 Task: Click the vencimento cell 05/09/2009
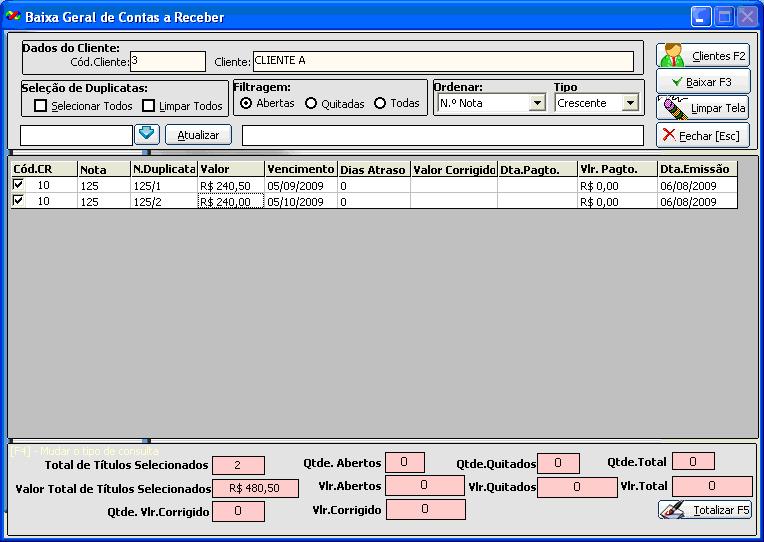(x=301, y=186)
